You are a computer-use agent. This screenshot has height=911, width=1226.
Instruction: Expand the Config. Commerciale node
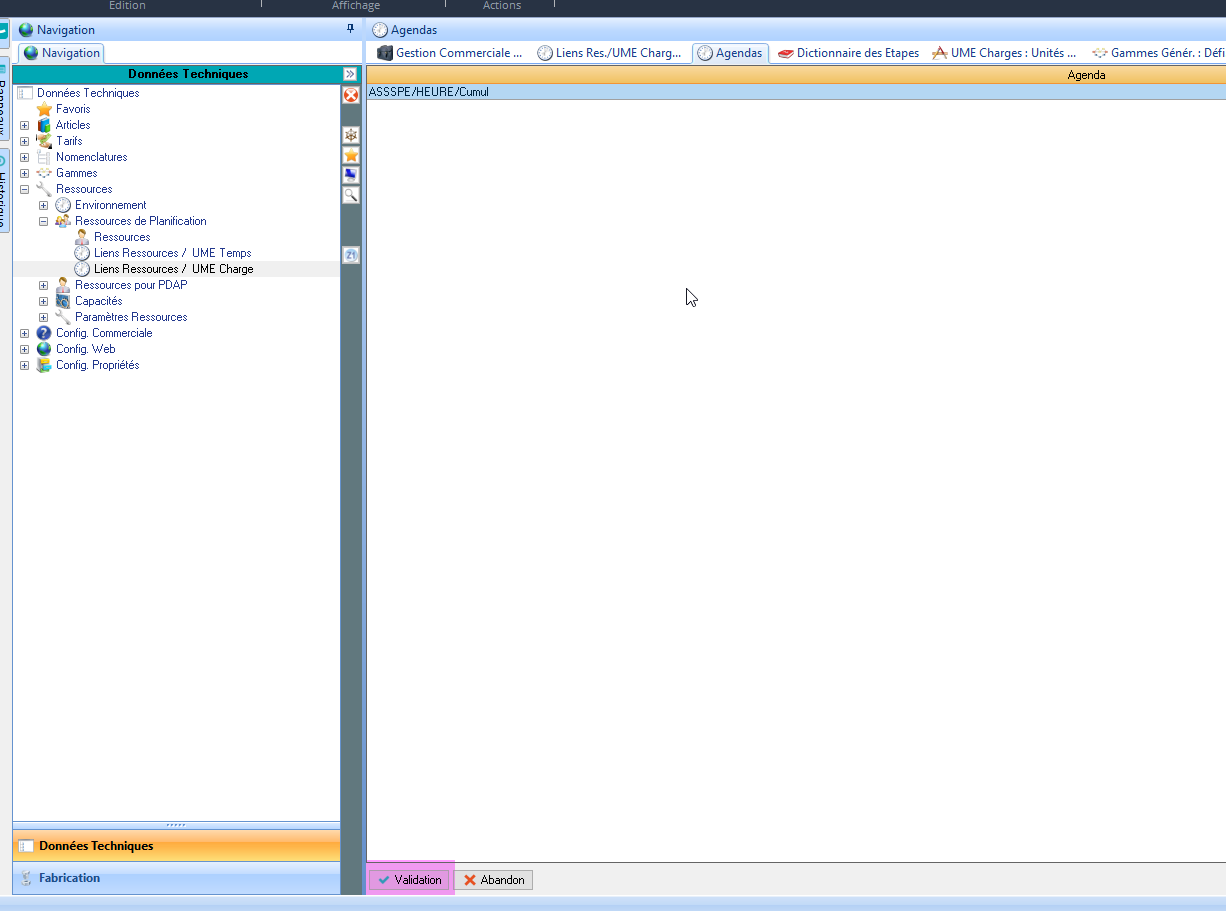click(25, 333)
